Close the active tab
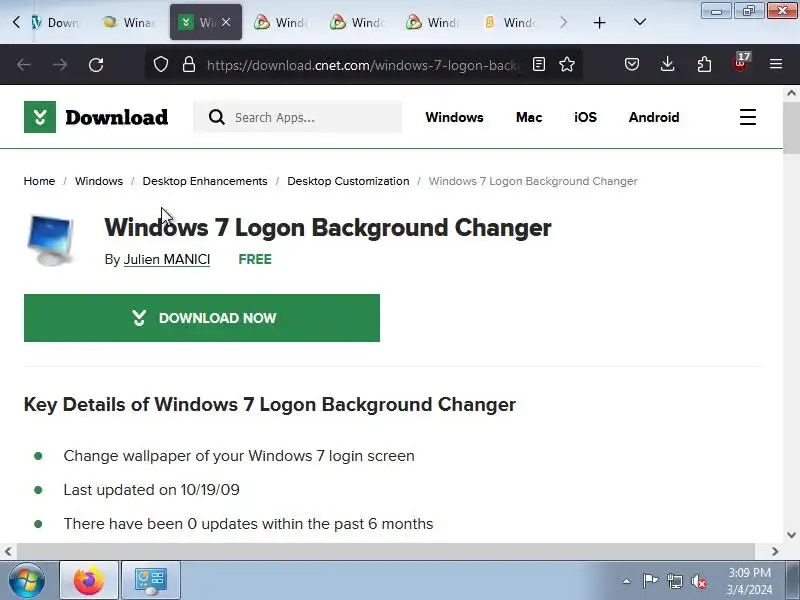The height and width of the screenshot is (600, 800). click(x=226, y=22)
